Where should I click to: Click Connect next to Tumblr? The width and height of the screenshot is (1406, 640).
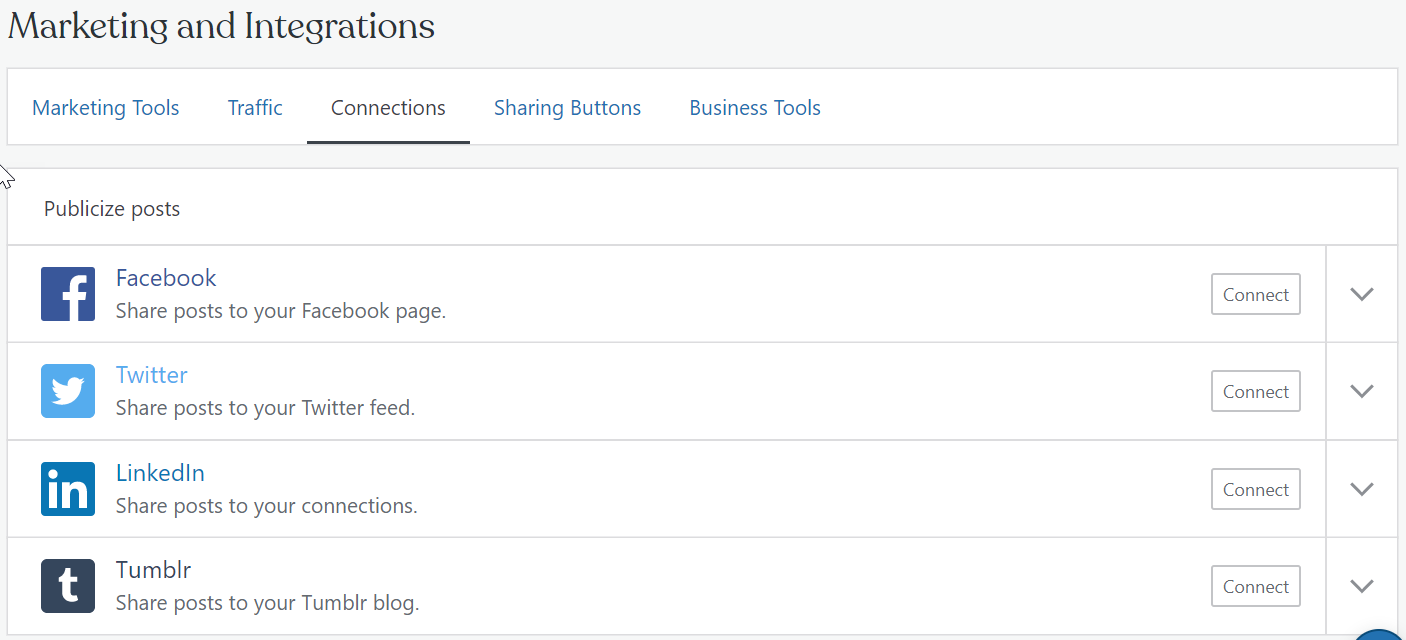[1255, 586]
